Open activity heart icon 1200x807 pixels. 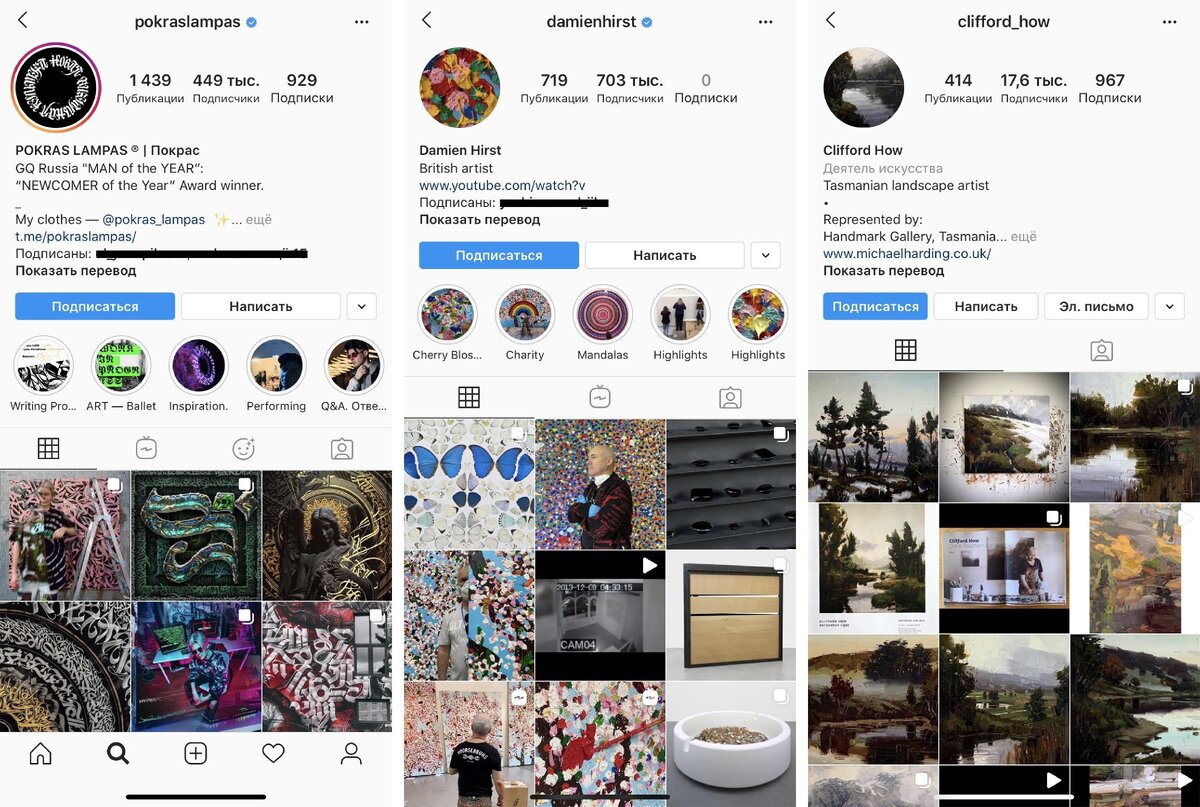point(273,754)
